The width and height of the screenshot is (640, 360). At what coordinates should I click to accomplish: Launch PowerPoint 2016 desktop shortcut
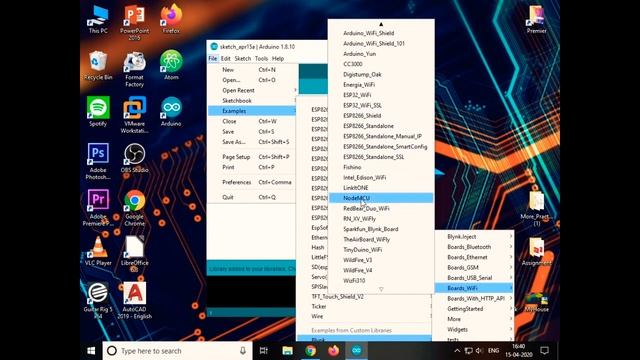click(x=134, y=22)
